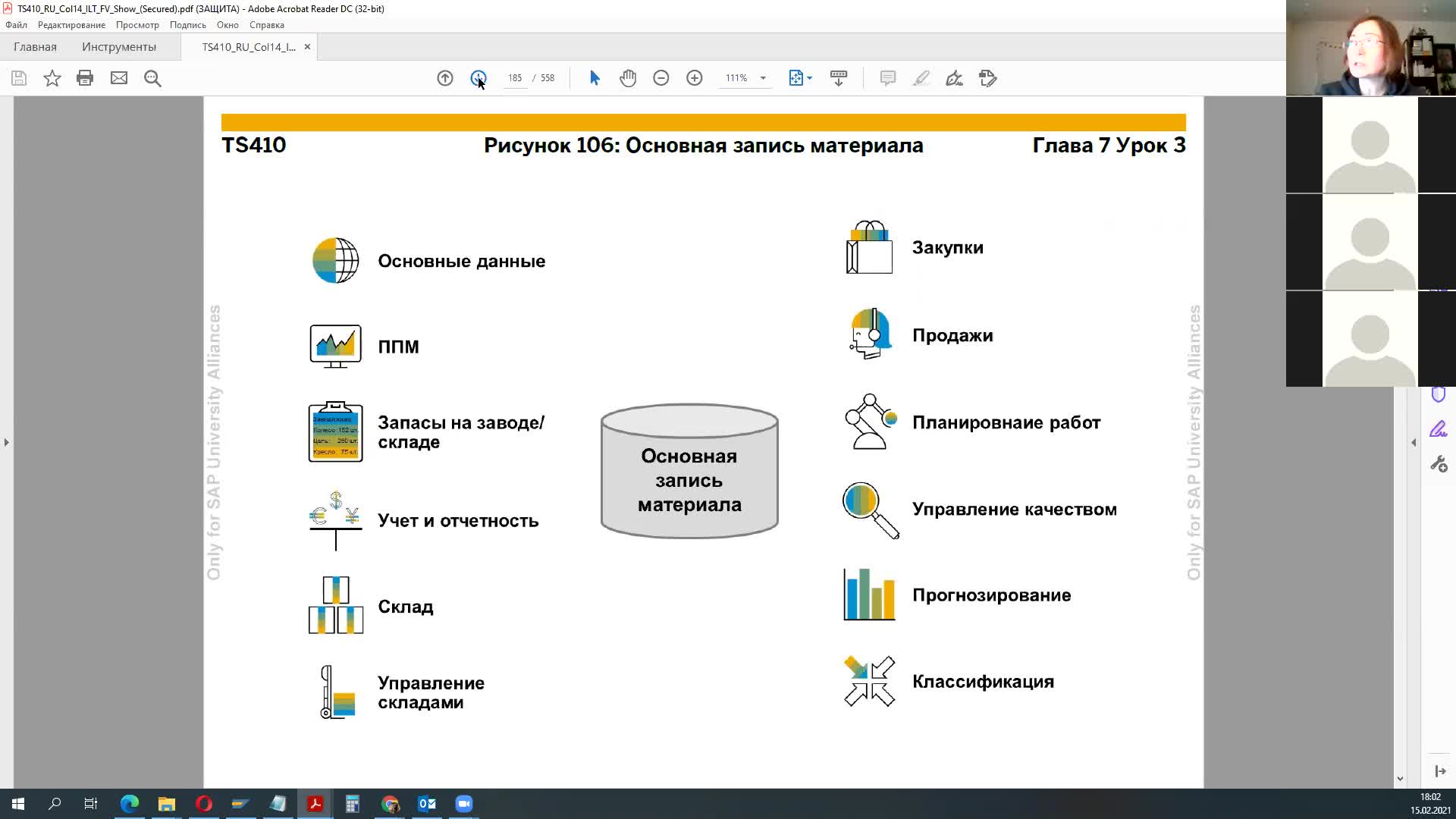The width and height of the screenshot is (1456, 819).
Task: Open Windows Start menu
Action: click(x=18, y=804)
